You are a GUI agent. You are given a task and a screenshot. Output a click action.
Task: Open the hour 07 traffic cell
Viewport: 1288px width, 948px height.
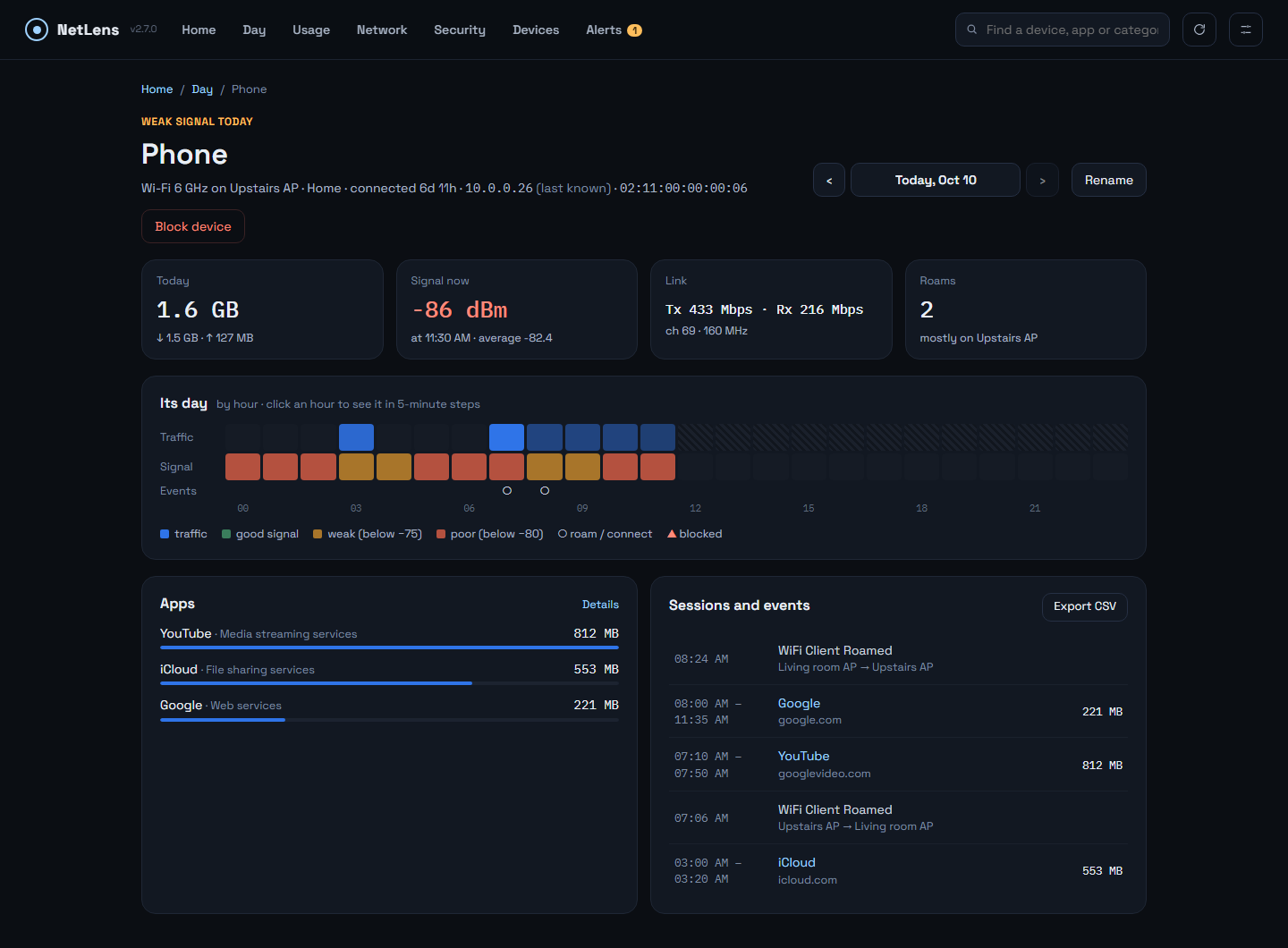click(x=507, y=437)
